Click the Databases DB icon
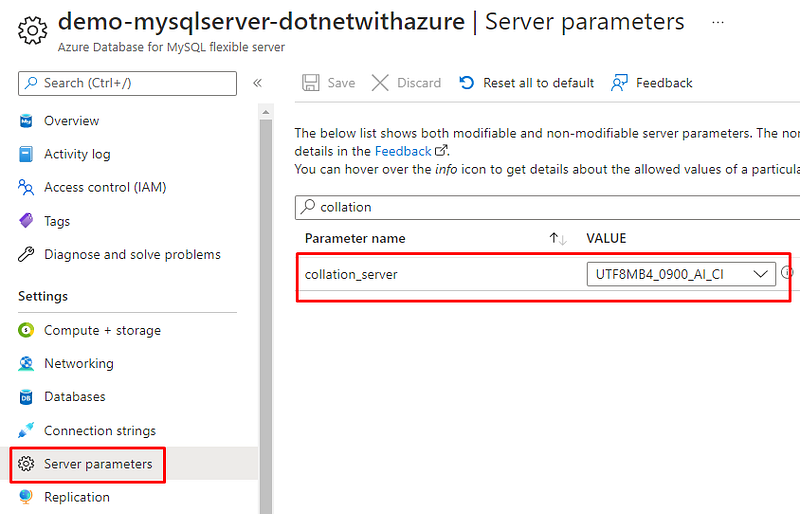 point(26,397)
